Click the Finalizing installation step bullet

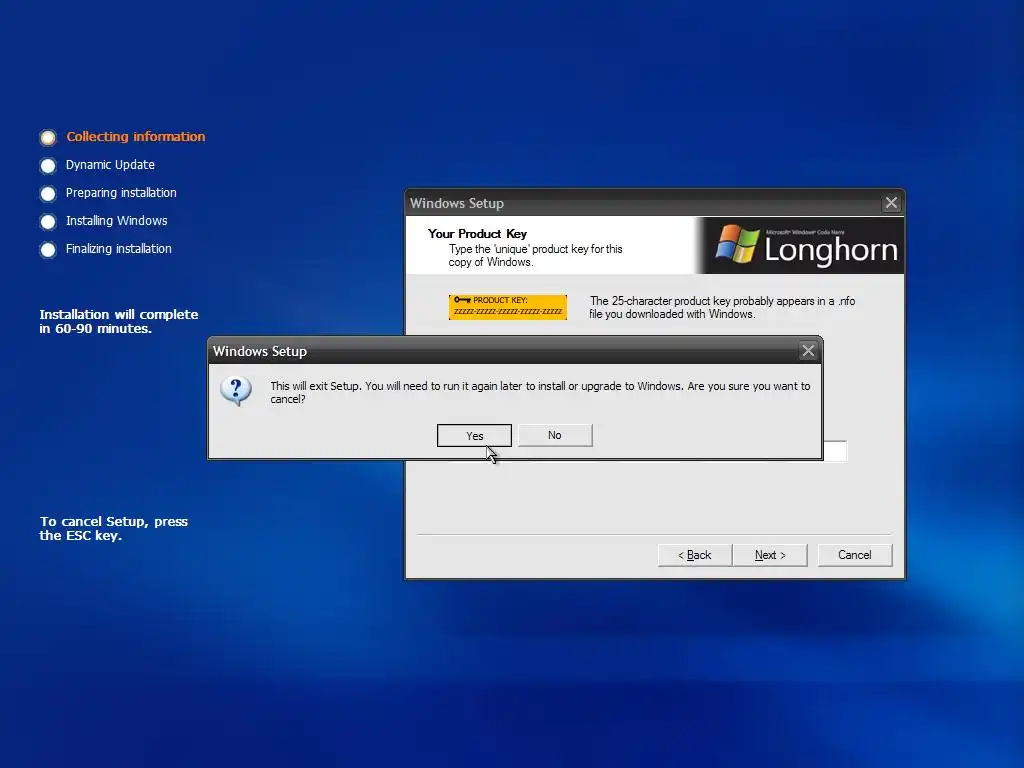point(48,250)
